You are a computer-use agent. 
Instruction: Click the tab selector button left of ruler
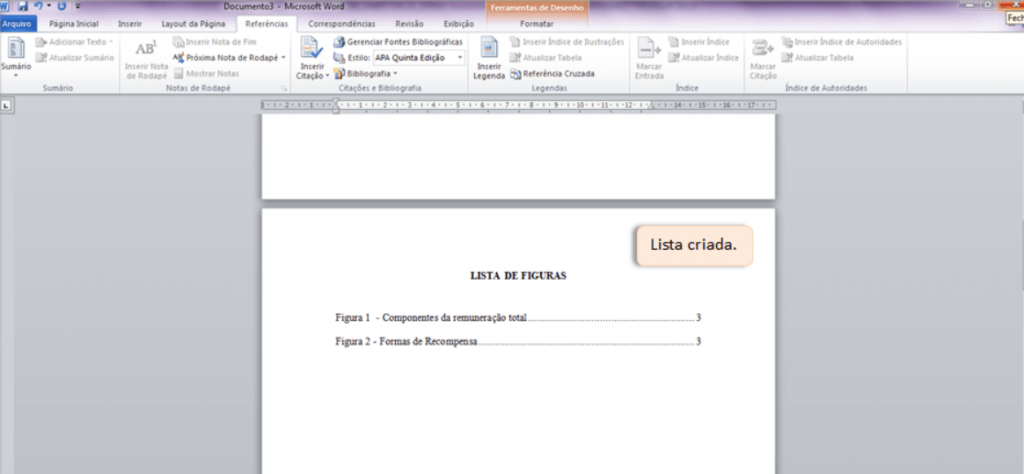click(x=7, y=105)
